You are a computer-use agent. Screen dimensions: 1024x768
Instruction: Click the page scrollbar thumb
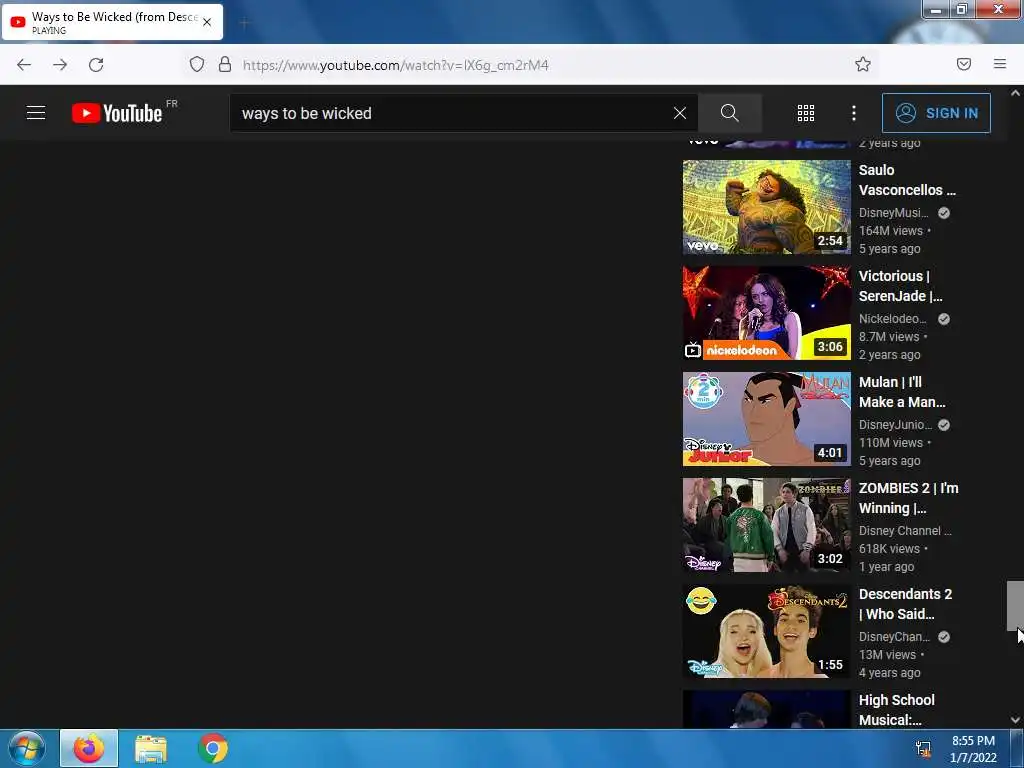(1015, 605)
